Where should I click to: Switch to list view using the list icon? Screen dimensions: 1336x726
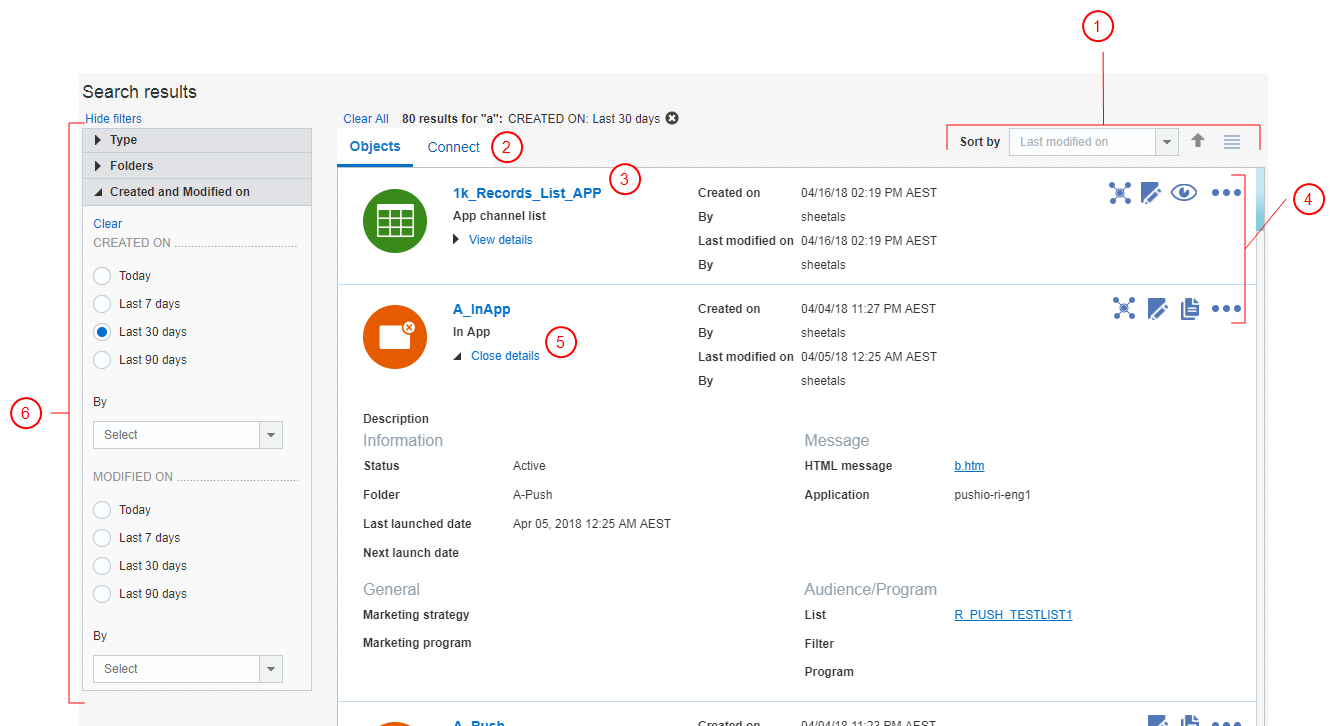coord(1231,141)
